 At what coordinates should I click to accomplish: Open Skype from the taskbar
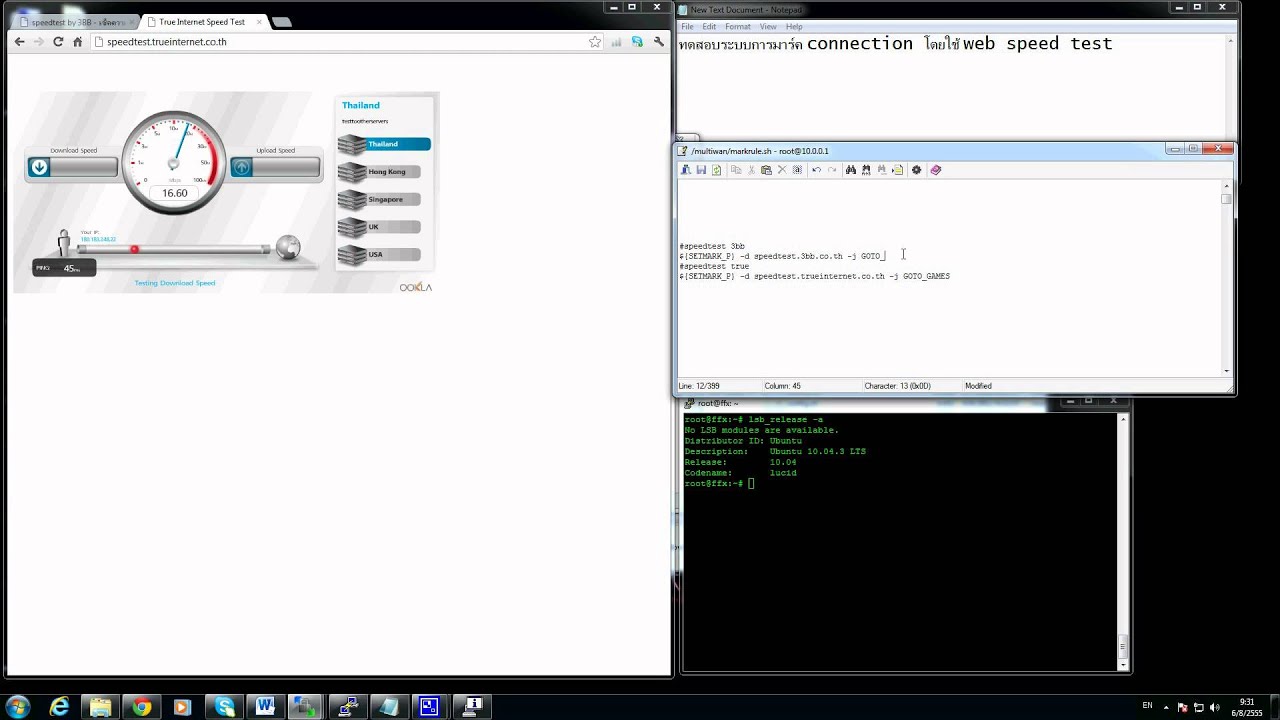coord(224,707)
